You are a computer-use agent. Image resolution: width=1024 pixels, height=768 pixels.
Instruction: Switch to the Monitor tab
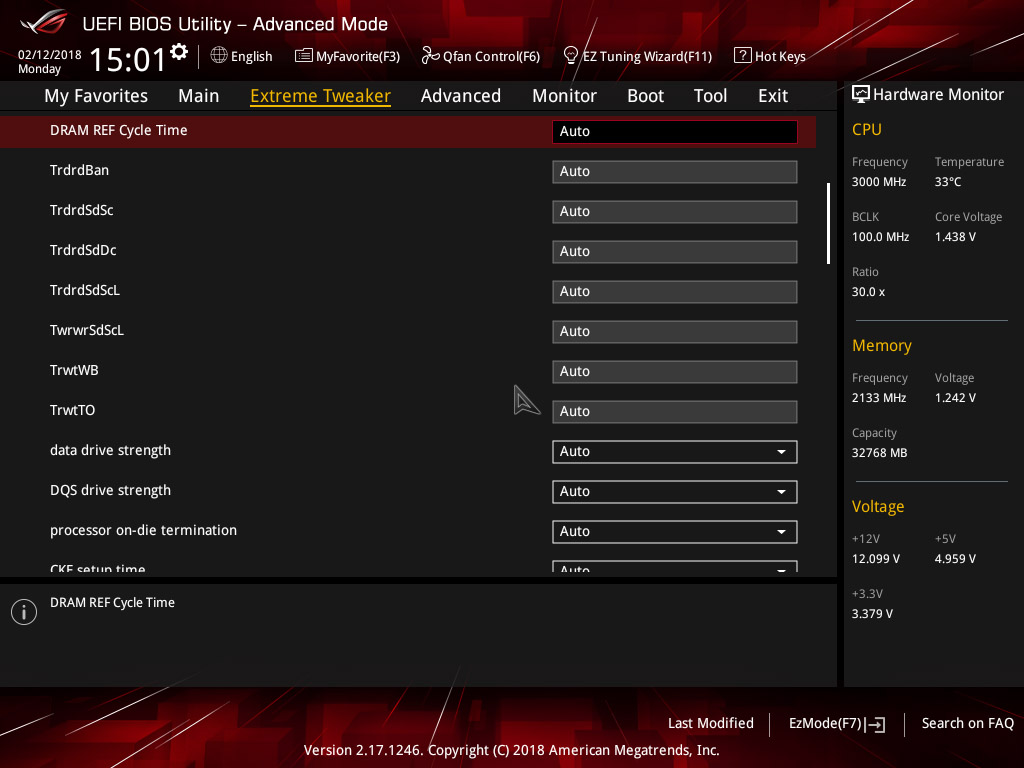tap(564, 96)
